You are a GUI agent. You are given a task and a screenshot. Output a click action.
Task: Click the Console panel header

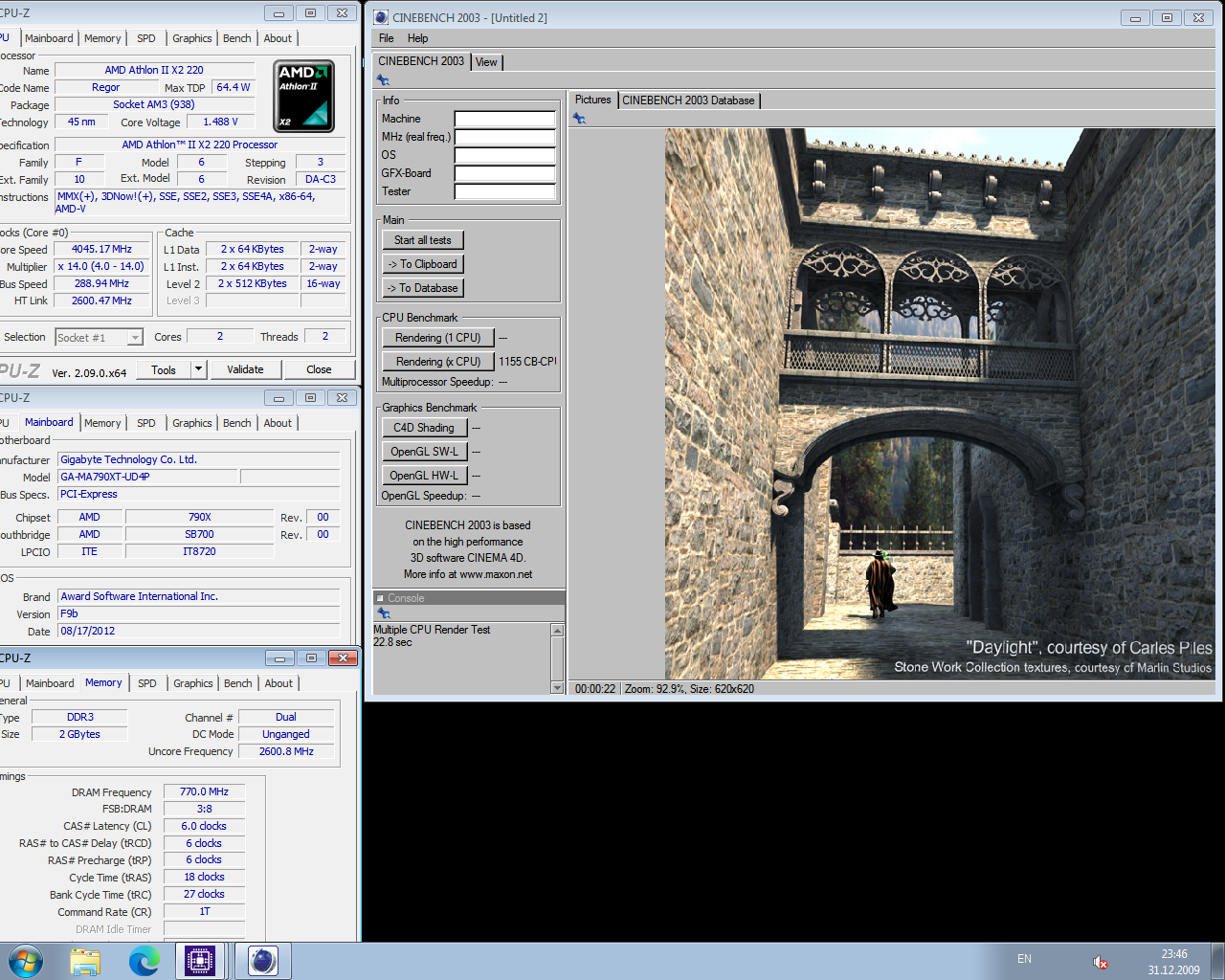pos(469,598)
